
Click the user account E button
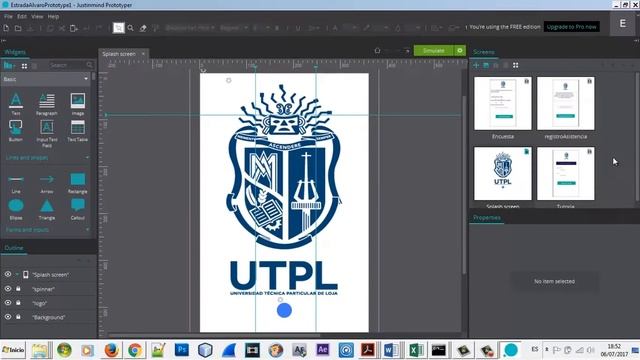coord(623,23)
